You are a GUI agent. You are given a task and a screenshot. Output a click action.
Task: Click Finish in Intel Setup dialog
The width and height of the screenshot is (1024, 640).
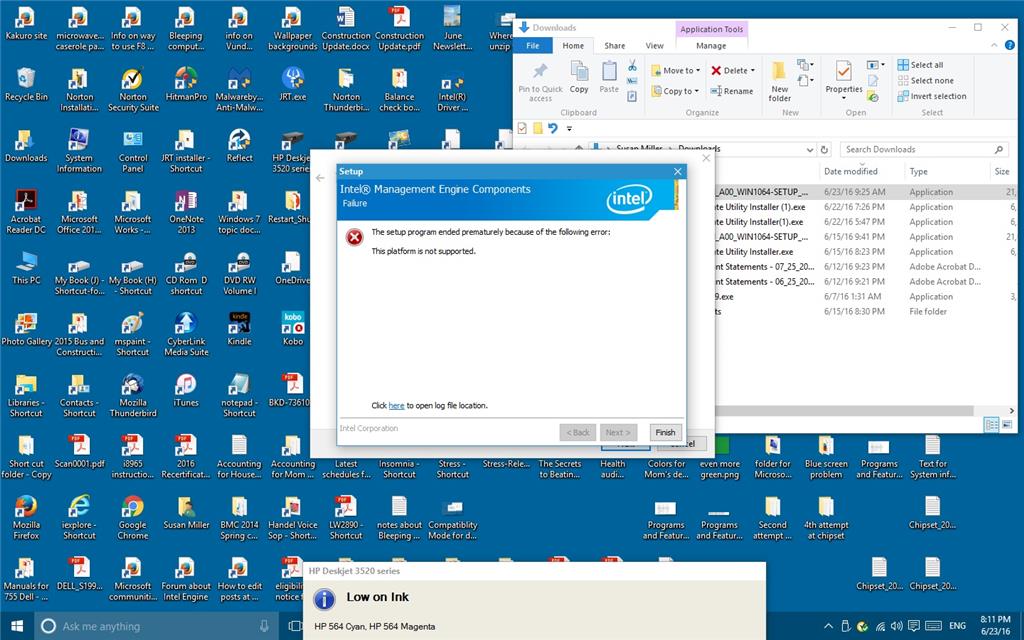tap(665, 432)
